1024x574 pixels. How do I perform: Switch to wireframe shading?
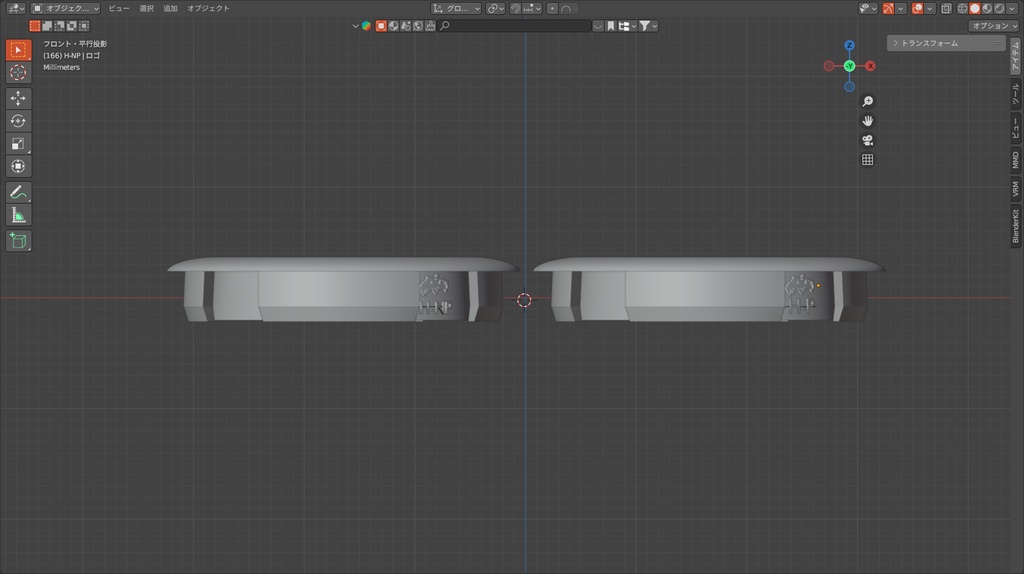click(x=963, y=8)
